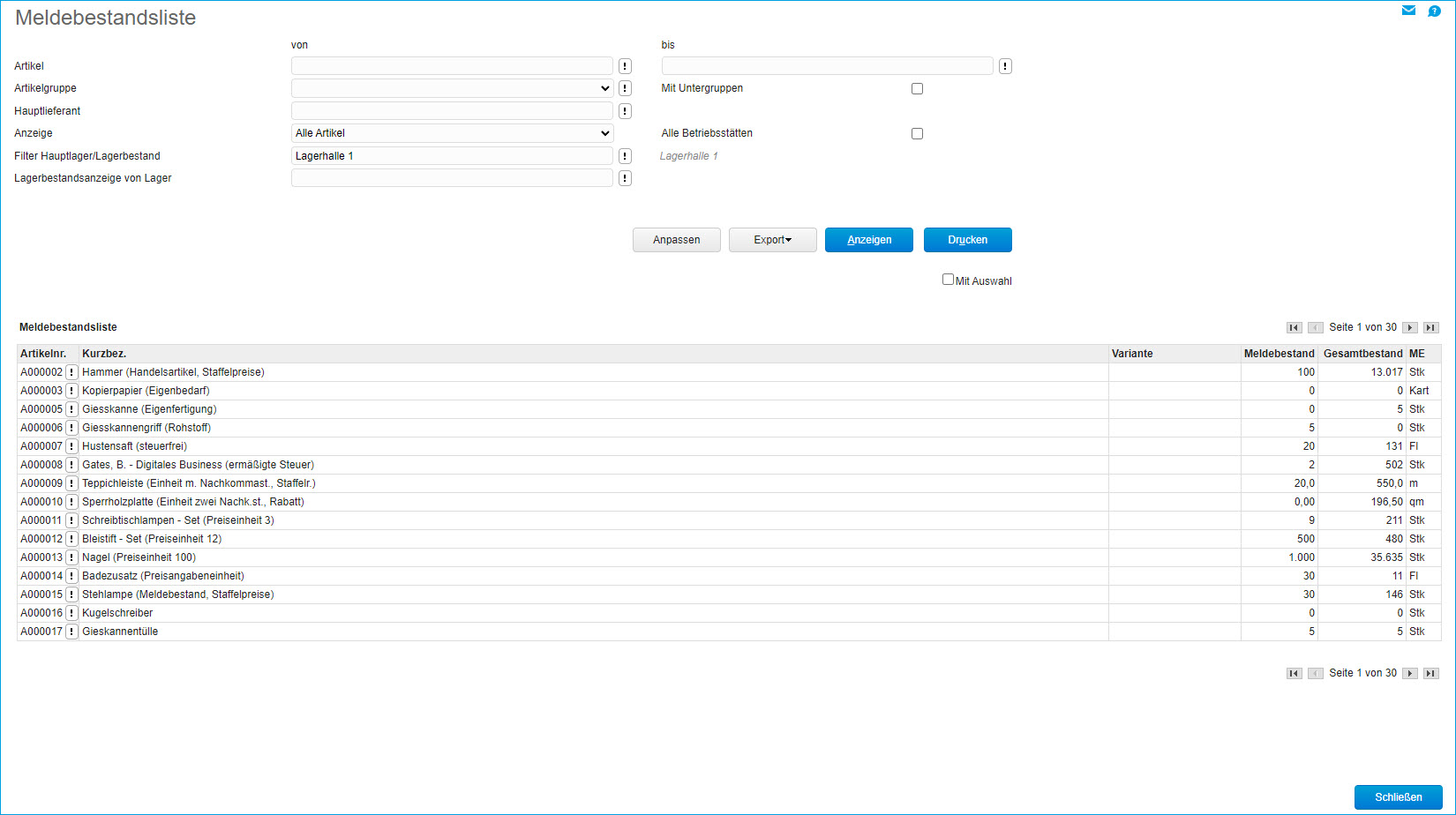Screen dimensions: 1456x815
Task: Click the Drucken button
Action: pos(968,240)
